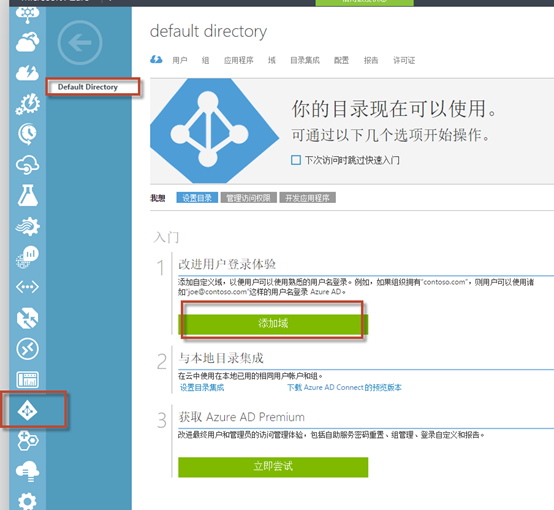
Task: Open the settings gear icon at sidebar bottom
Action: click(x=27, y=501)
